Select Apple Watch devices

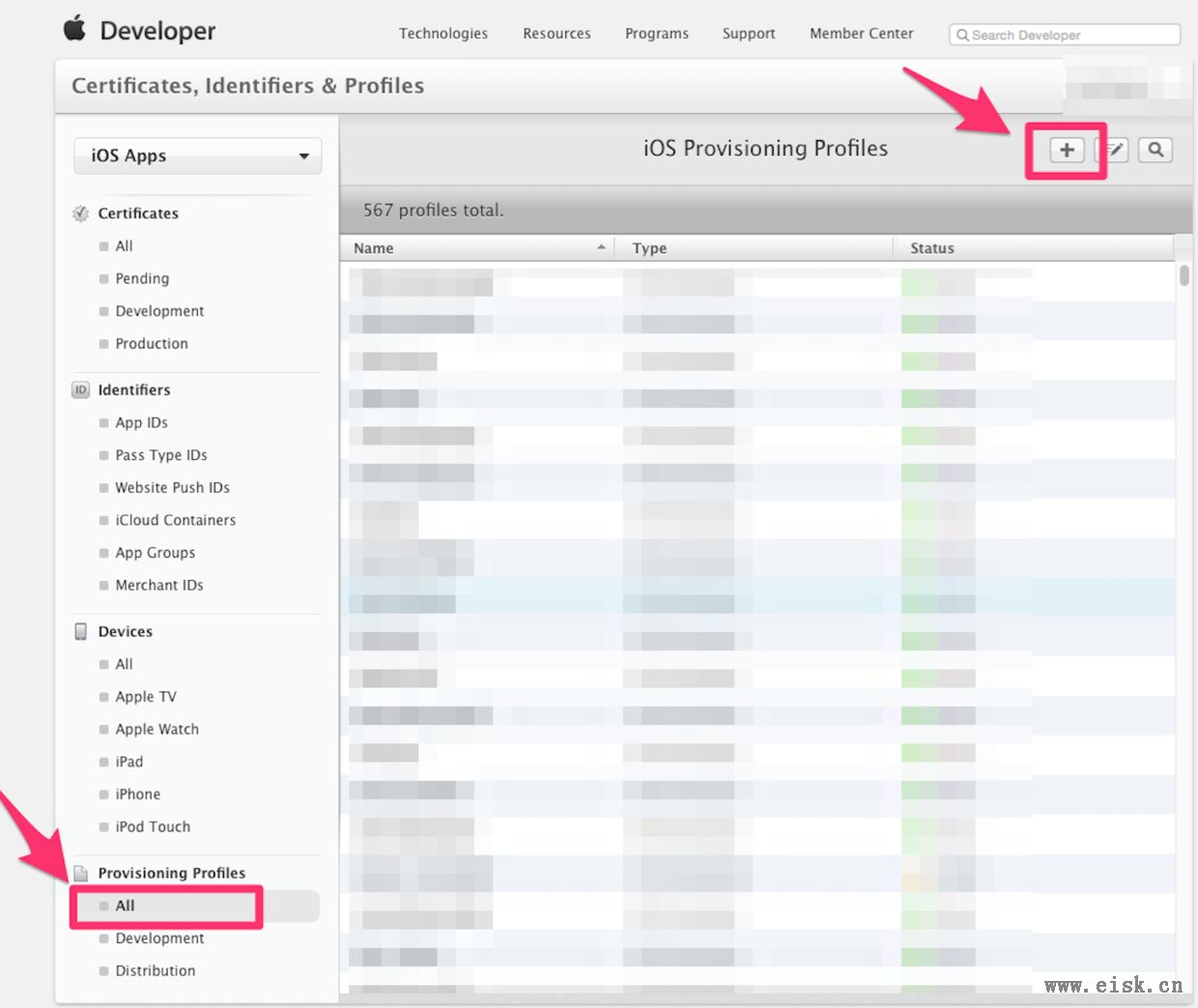point(157,730)
